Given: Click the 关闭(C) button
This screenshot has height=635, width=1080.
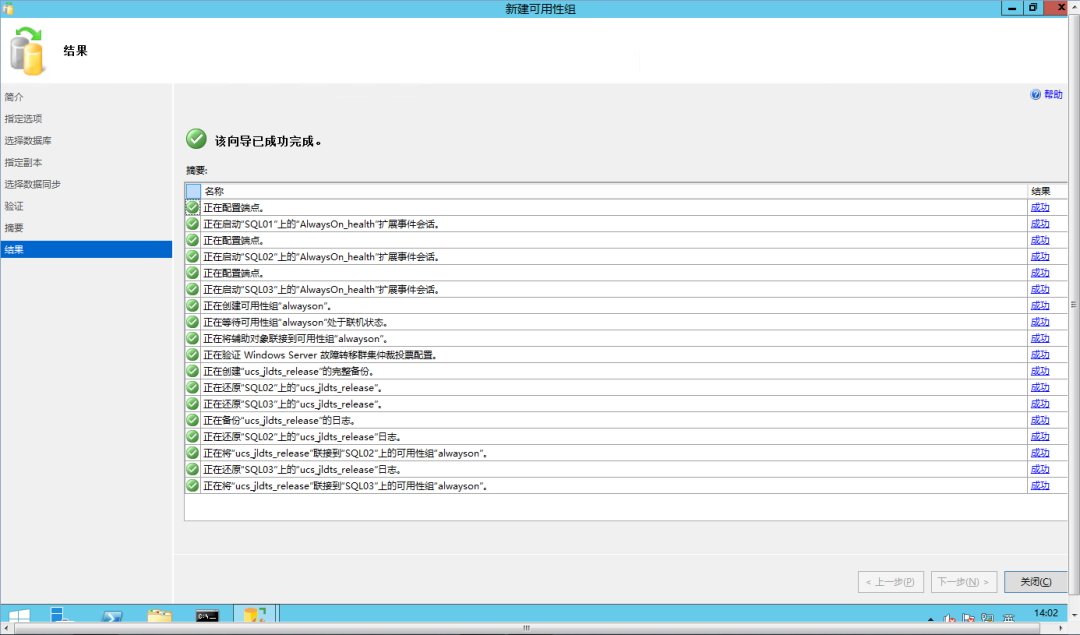Looking at the screenshot, I should pos(1035,582).
